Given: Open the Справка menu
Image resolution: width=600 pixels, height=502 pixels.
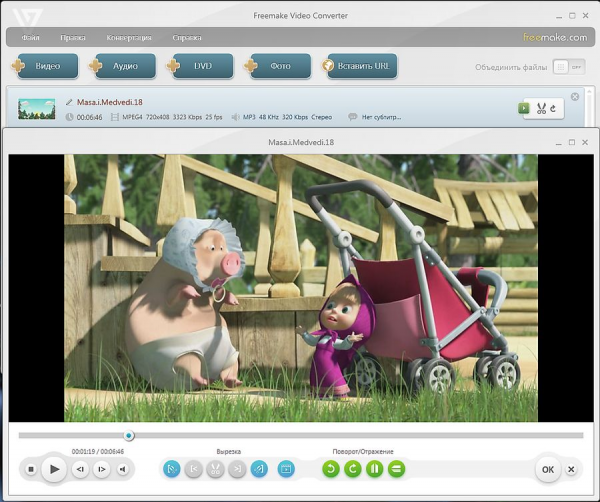Looking at the screenshot, I should [x=187, y=37].
